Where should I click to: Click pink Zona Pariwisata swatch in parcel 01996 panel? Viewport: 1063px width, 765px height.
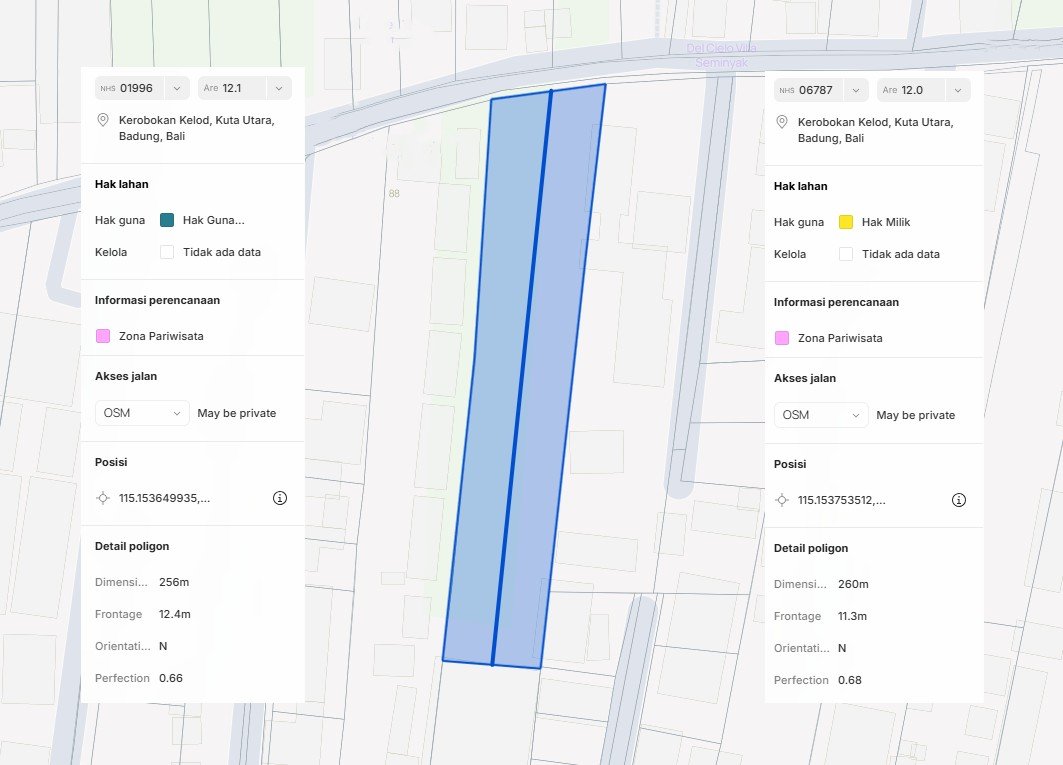coord(103,336)
